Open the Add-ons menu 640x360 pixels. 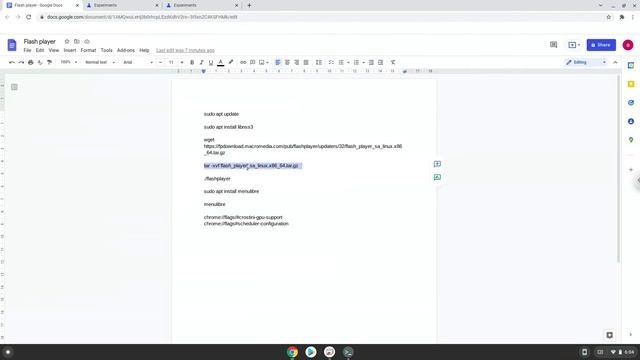126,50
